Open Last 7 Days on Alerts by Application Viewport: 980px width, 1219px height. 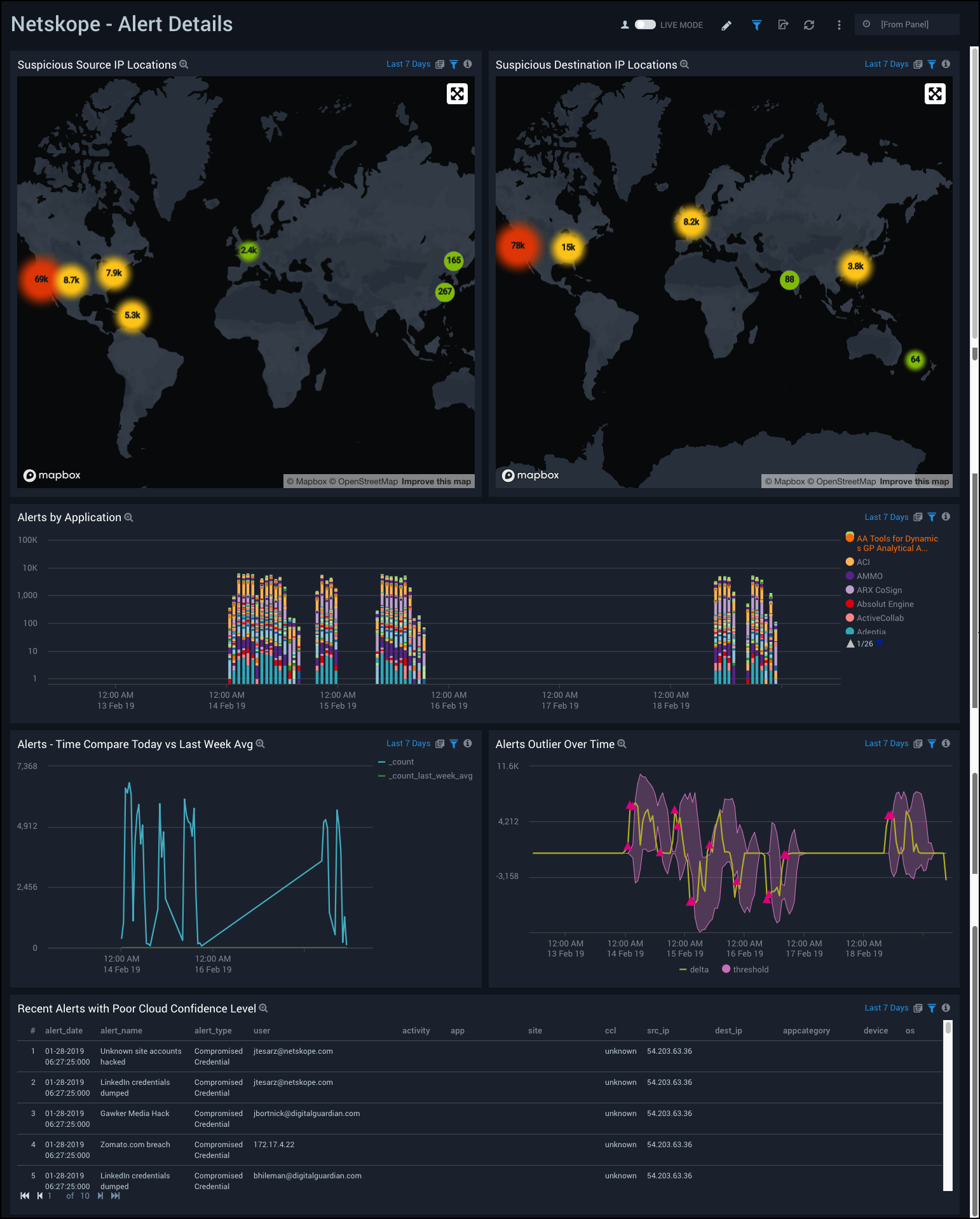pos(886,517)
